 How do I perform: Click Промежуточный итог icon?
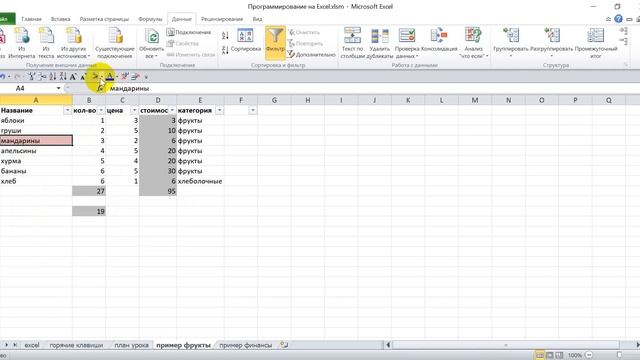(596, 43)
